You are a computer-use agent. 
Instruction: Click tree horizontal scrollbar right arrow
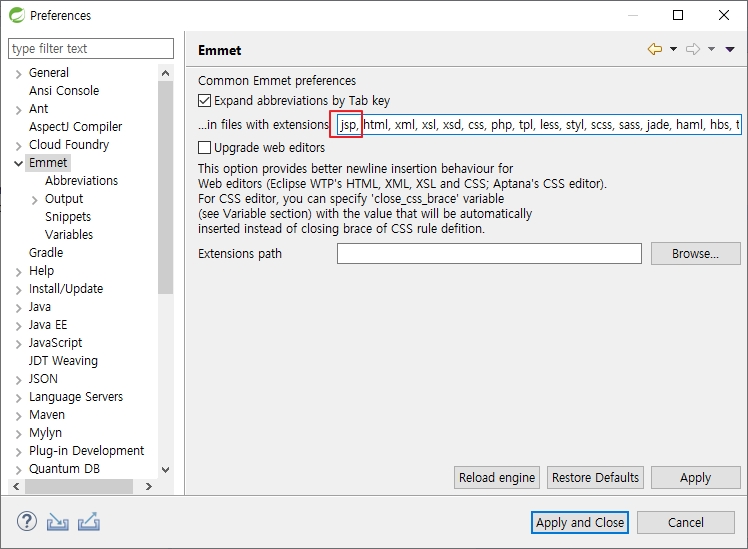(x=149, y=486)
